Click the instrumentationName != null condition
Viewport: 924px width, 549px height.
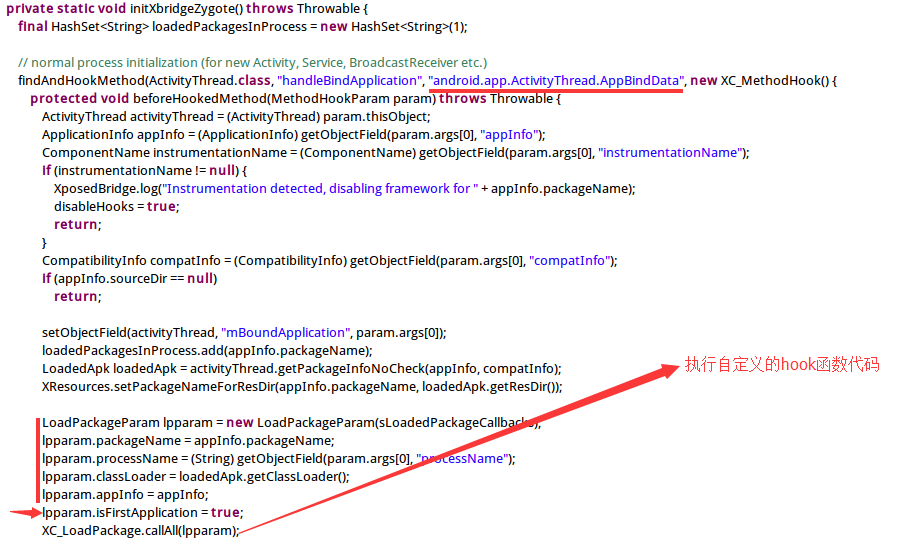click(147, 171)
